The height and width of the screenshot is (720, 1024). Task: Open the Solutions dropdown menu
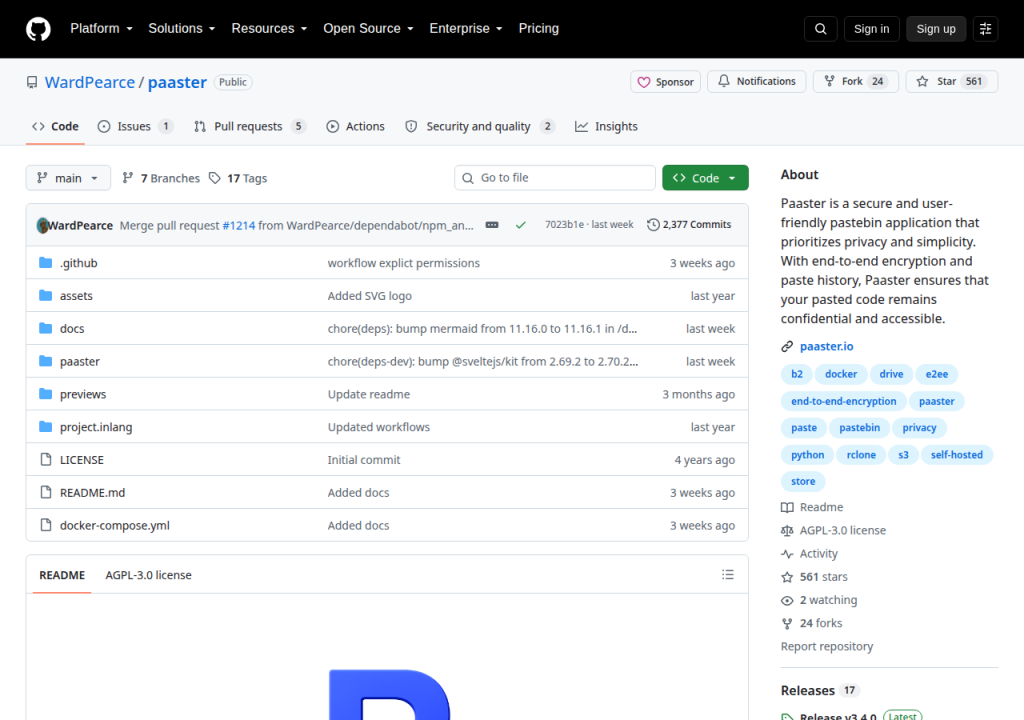[182, 29]
